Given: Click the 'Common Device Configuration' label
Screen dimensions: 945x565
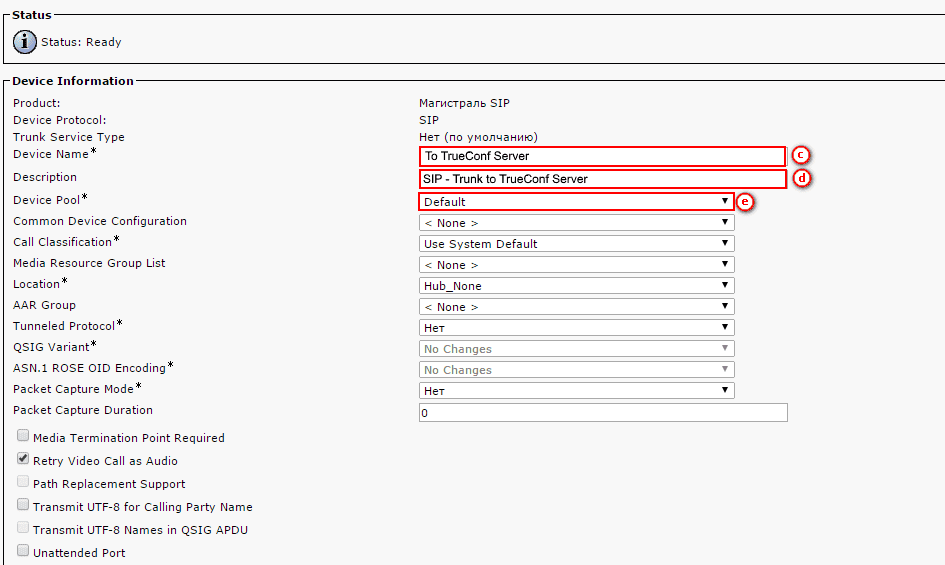Looking at the screenshot, I should 100,221.
